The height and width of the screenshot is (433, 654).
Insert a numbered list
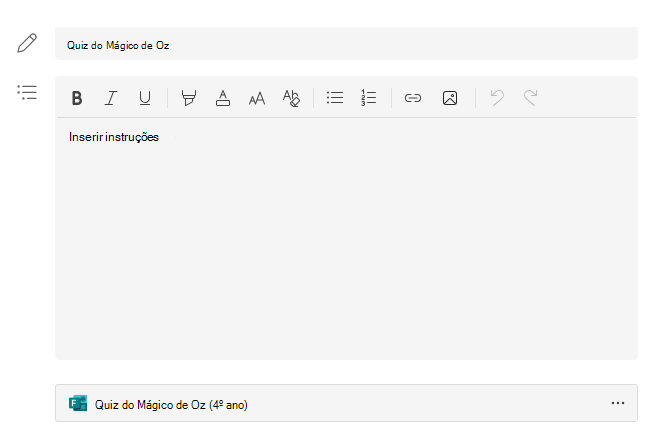click(x=369, y=98)
